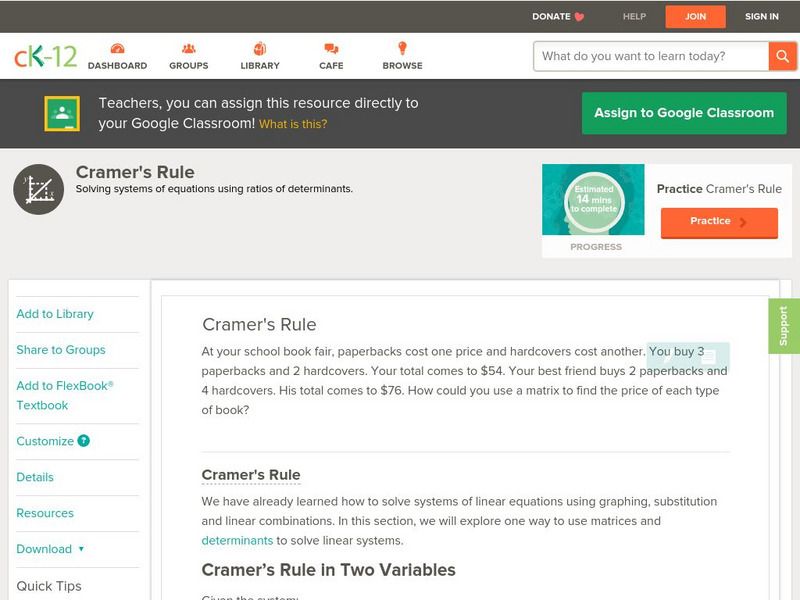Expand the Download dropdown arrow
The width and height of the screenshot is (800, 600).
click(81, 549)
